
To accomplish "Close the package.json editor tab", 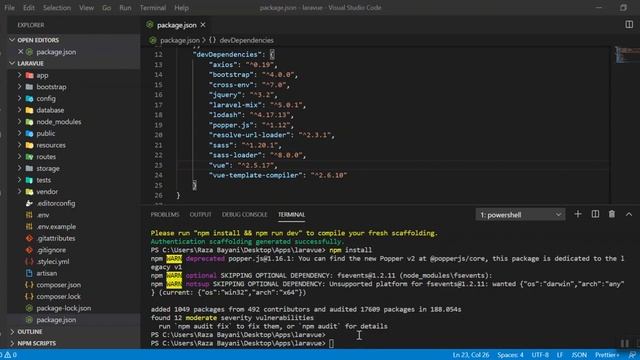I will [x=203, y=25].
